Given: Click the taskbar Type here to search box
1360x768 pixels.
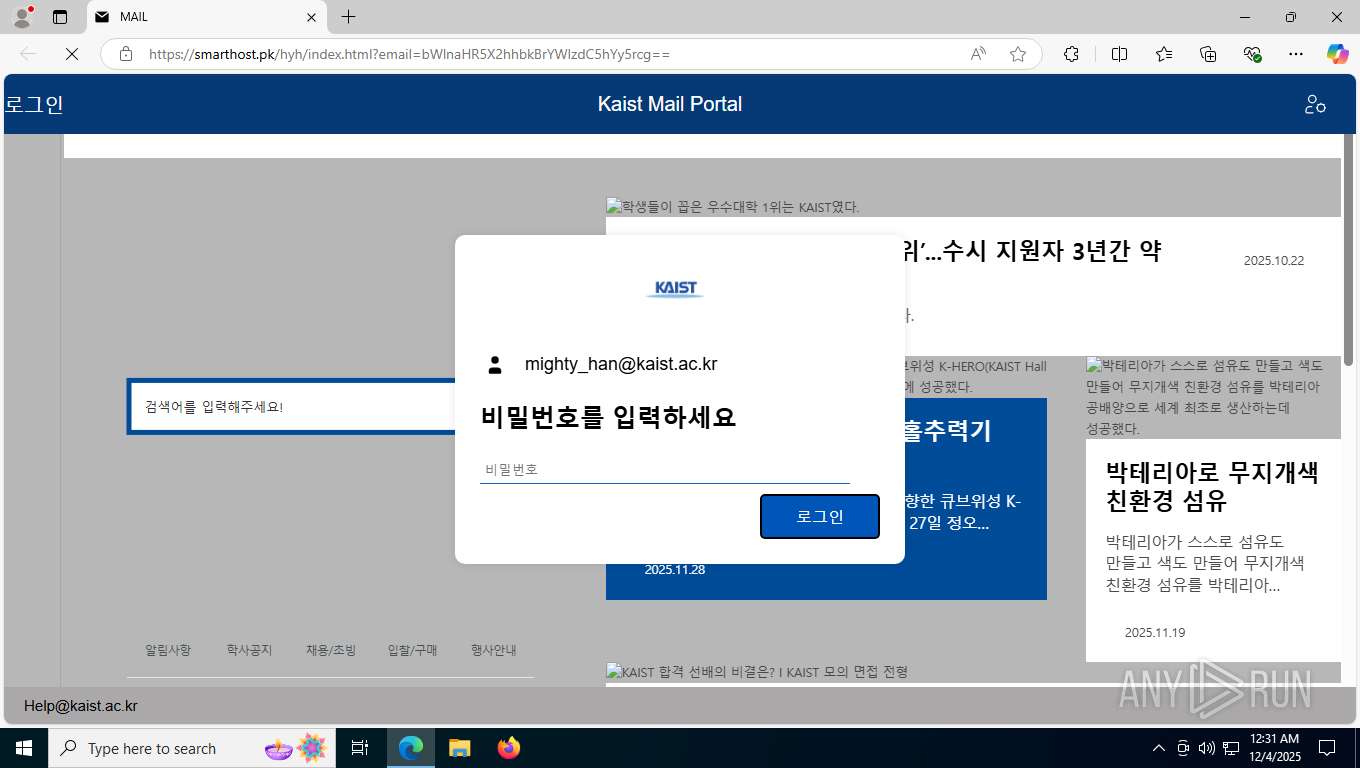Looking at the screenshot, I should [x=192, y=748].
